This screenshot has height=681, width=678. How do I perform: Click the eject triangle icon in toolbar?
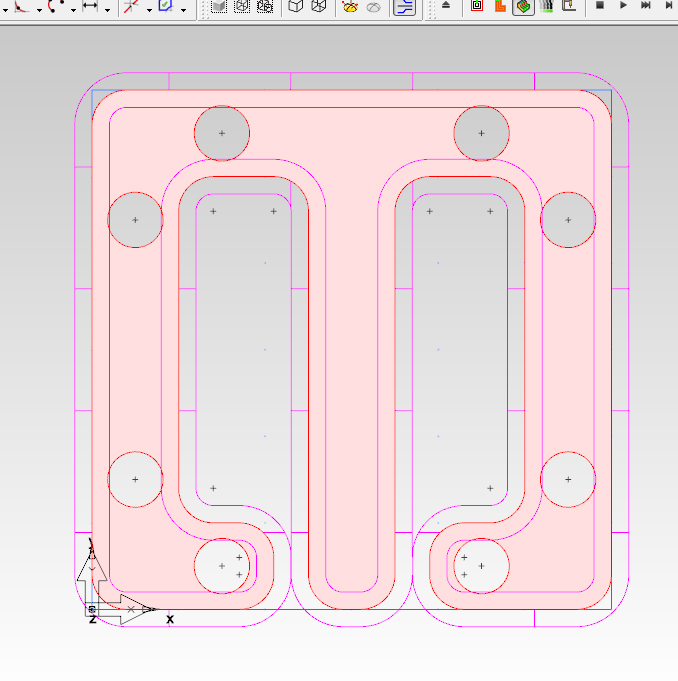(446, 6)
